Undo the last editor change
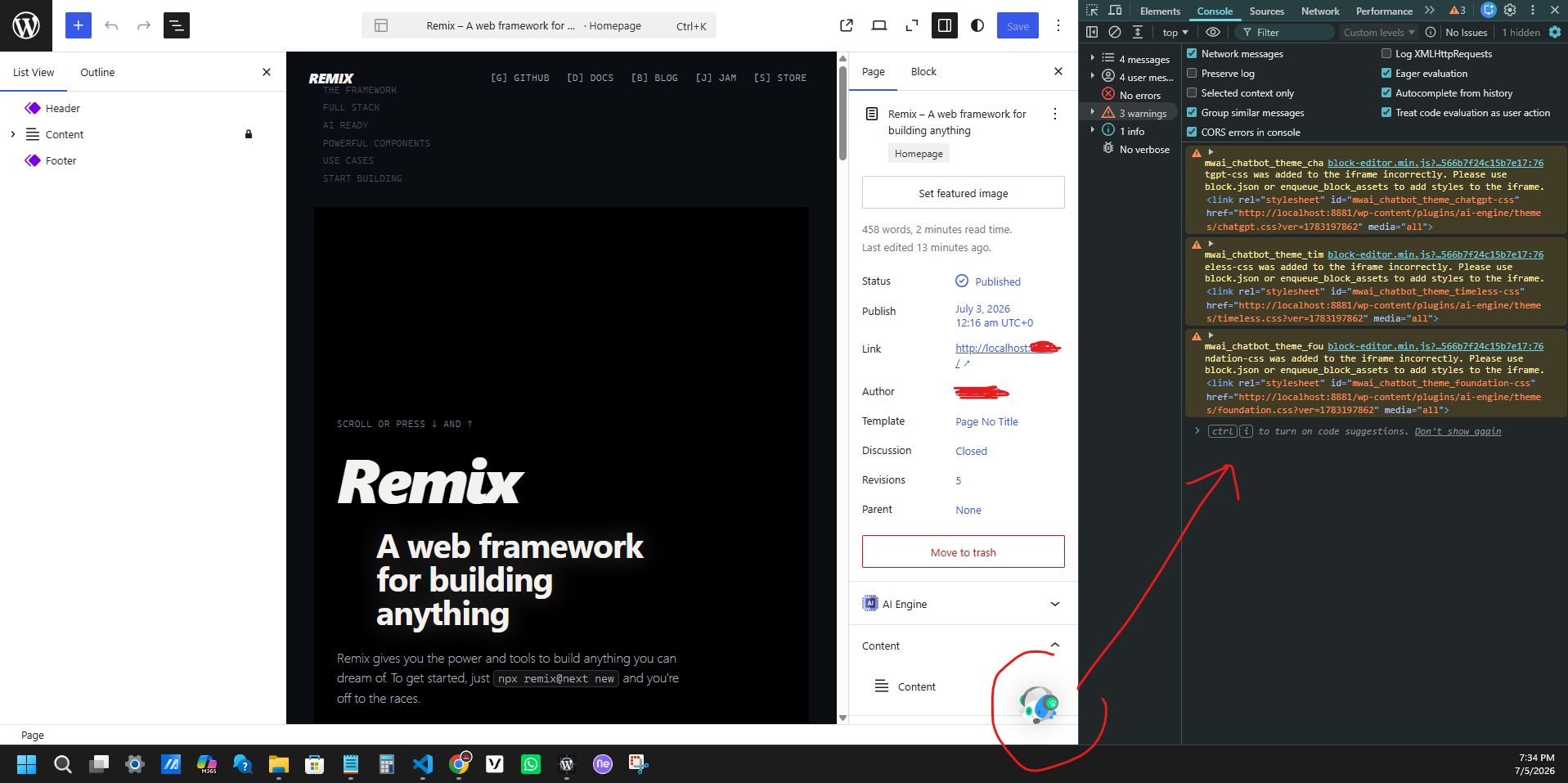The image size is (1568, 783). click(111, 25)
